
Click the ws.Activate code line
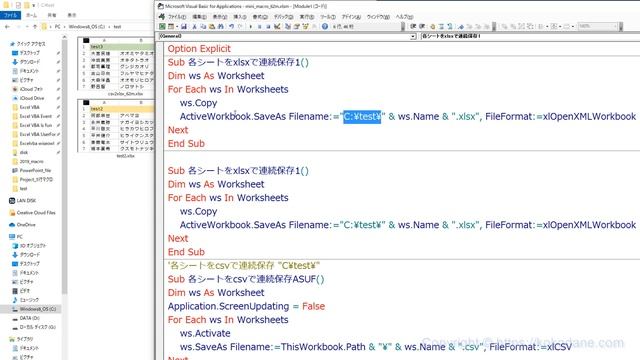[205, 333]
